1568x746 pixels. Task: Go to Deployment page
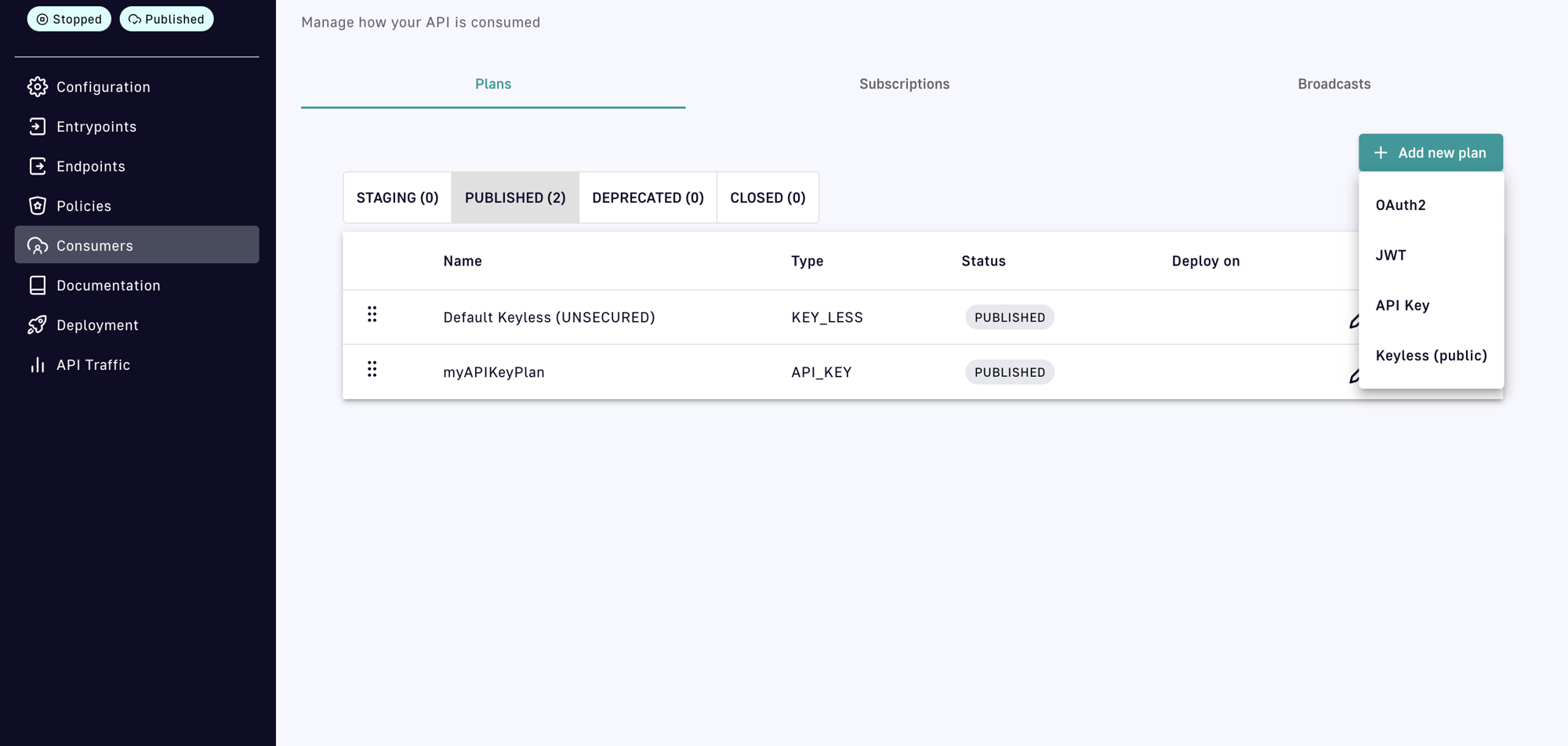pyautogui.click(x=136, y=325)
